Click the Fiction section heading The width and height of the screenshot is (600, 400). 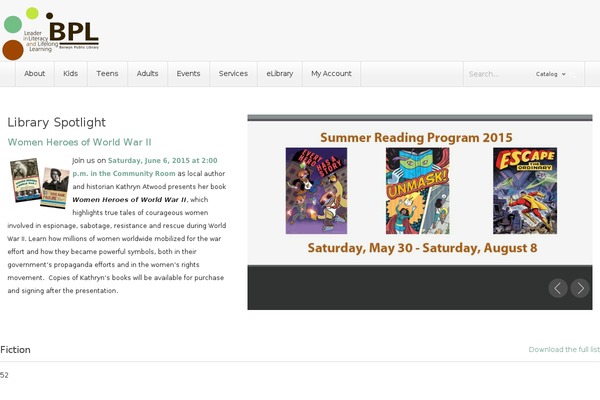(x=15, y=349)
